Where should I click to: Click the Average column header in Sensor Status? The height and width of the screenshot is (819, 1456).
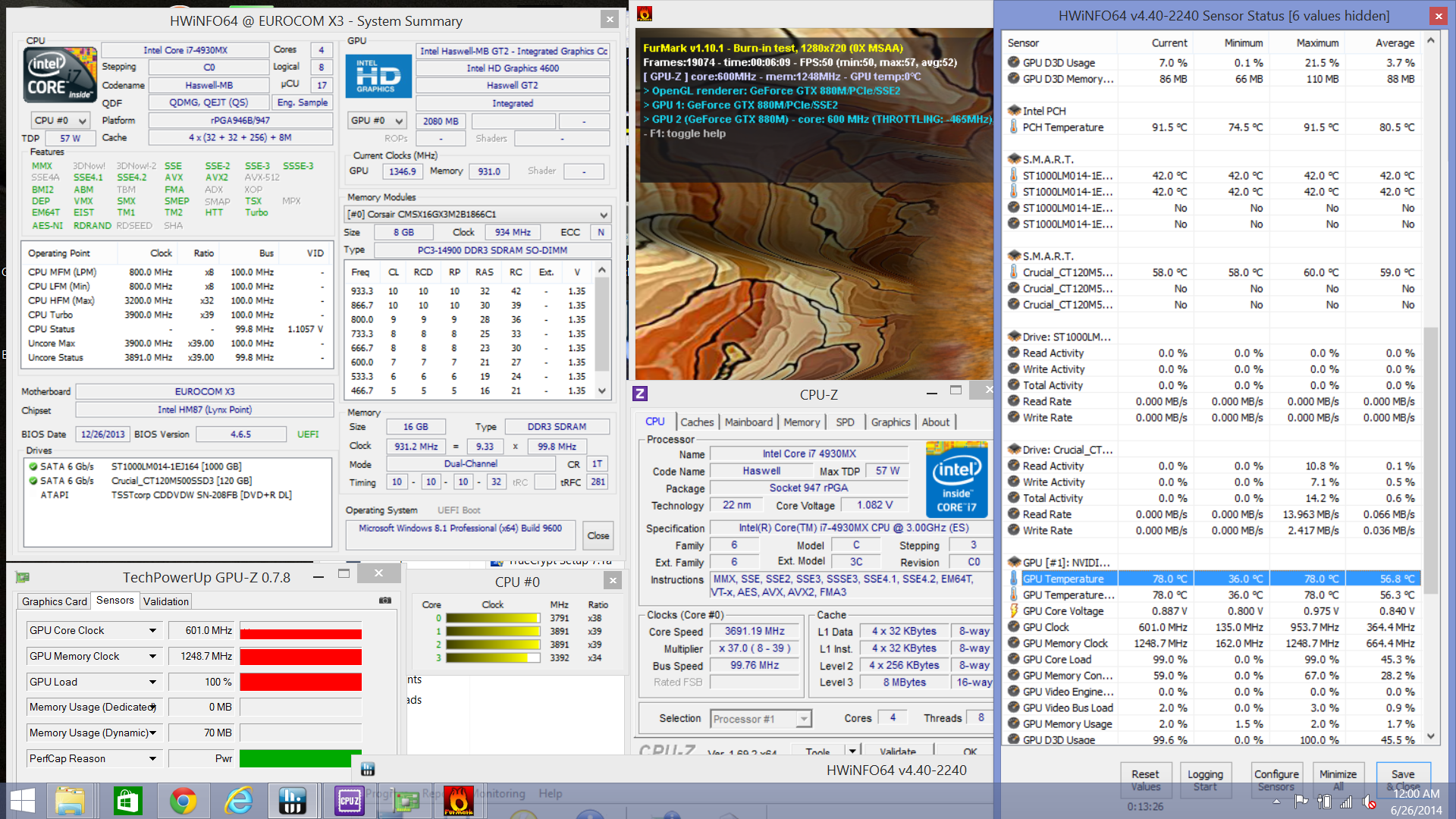[x=1395, y=43]
